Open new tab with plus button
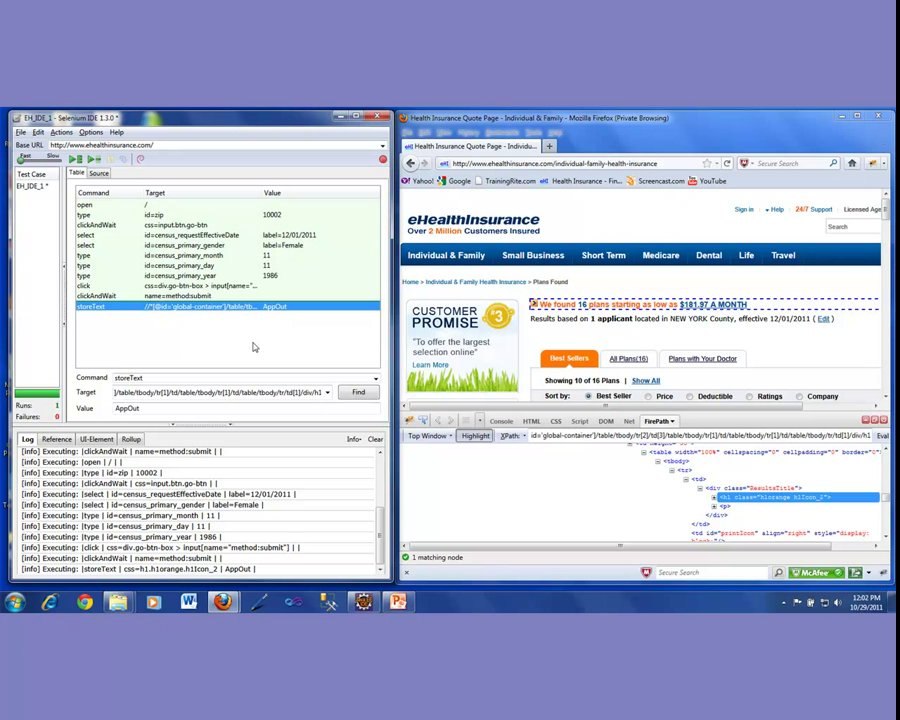The width and height of the screenshot is (900, 720). [x=549, y=146]
